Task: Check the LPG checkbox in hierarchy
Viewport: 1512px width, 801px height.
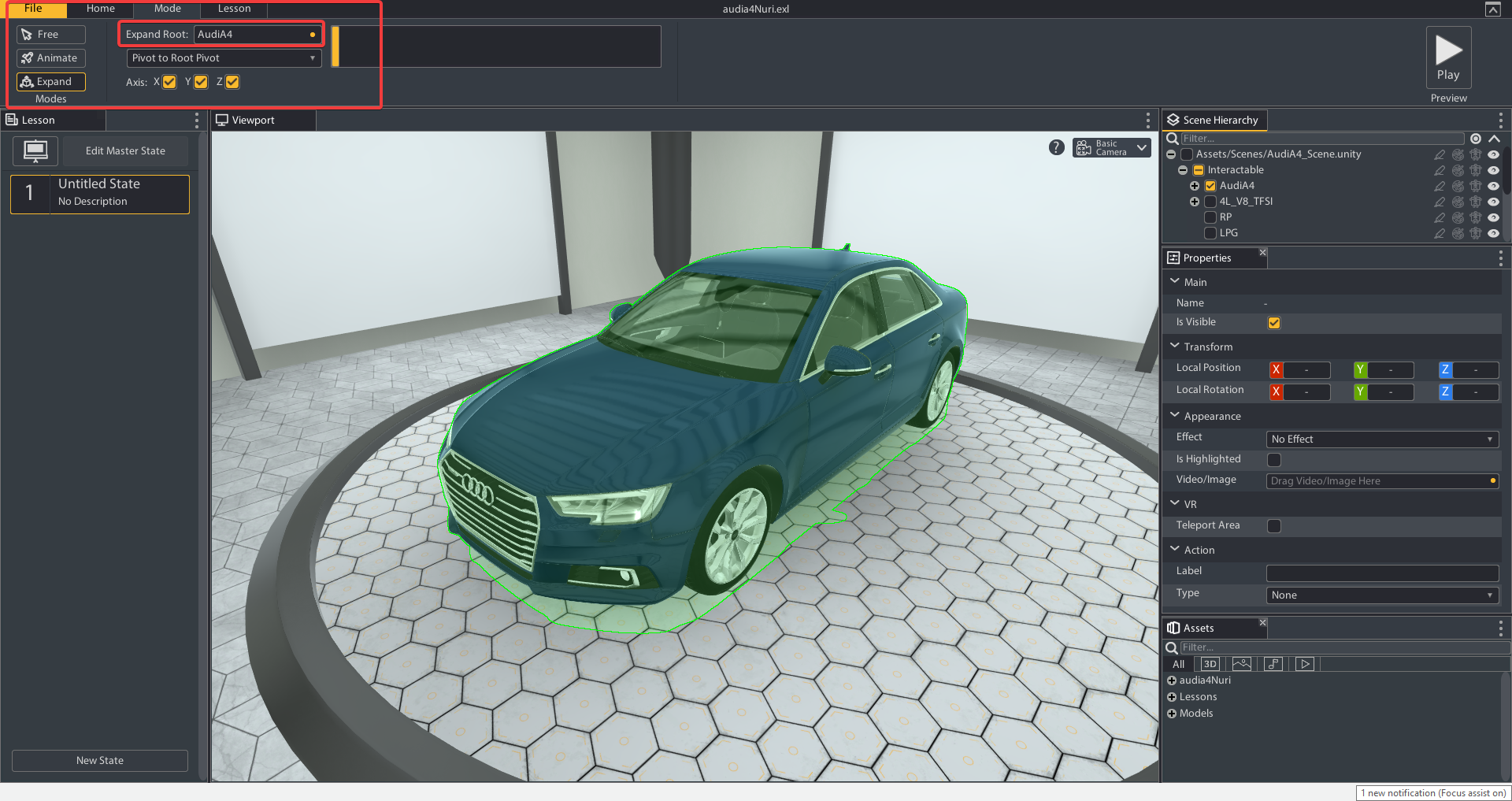Action: pyautogui.click(x=1210, y=233)
